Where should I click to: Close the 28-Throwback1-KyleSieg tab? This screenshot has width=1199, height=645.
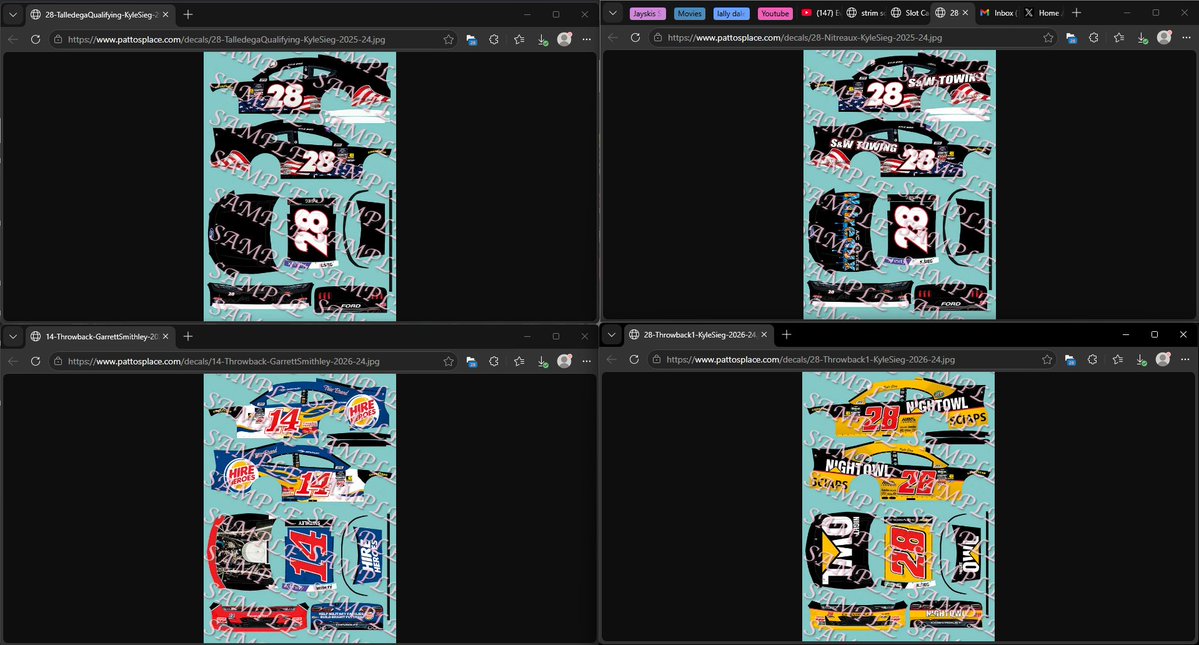pyautogui.click(x=764, y=335)
